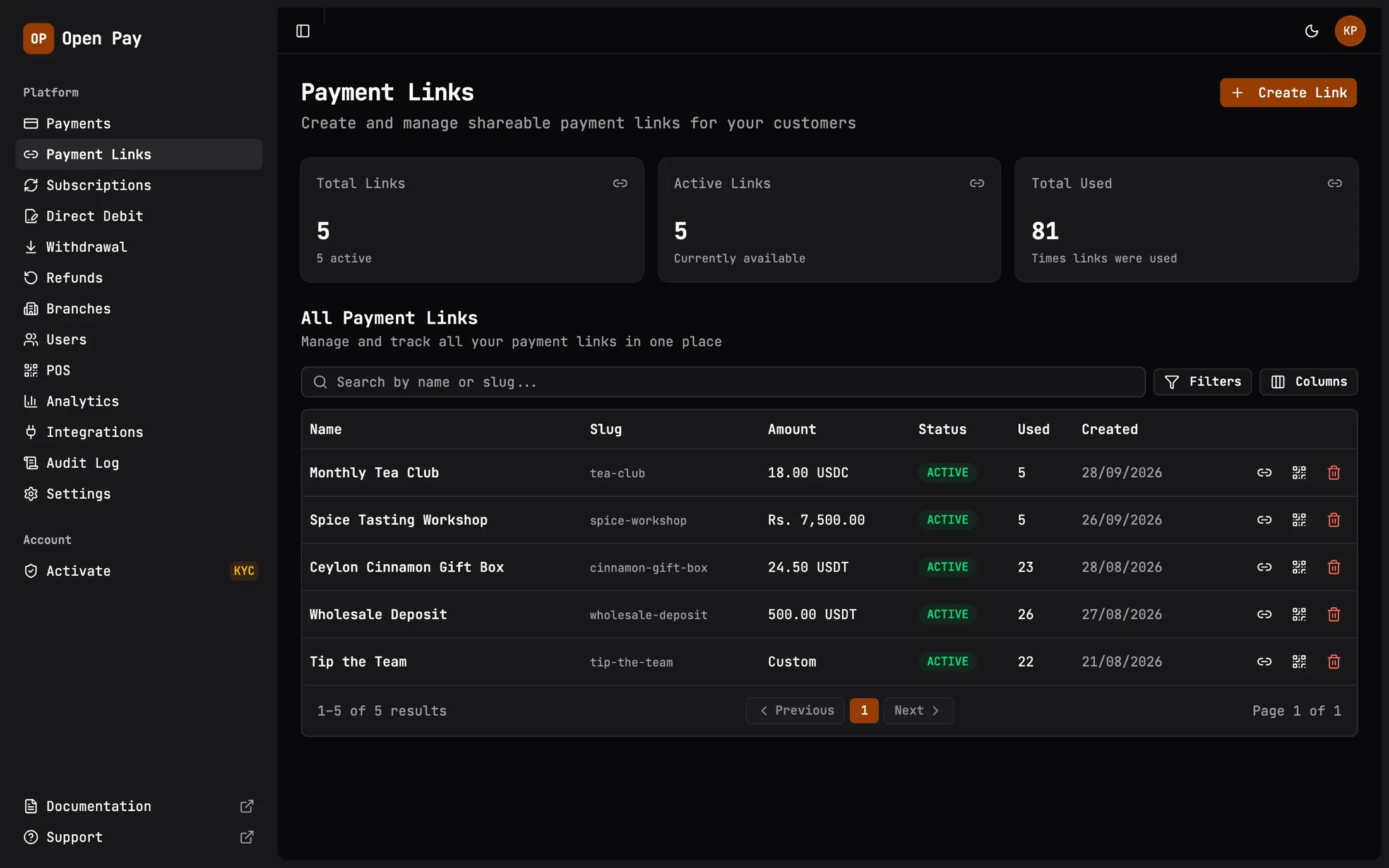
Task: Copy link for Spice Tasting Workshop
Action: point(1264,520)
